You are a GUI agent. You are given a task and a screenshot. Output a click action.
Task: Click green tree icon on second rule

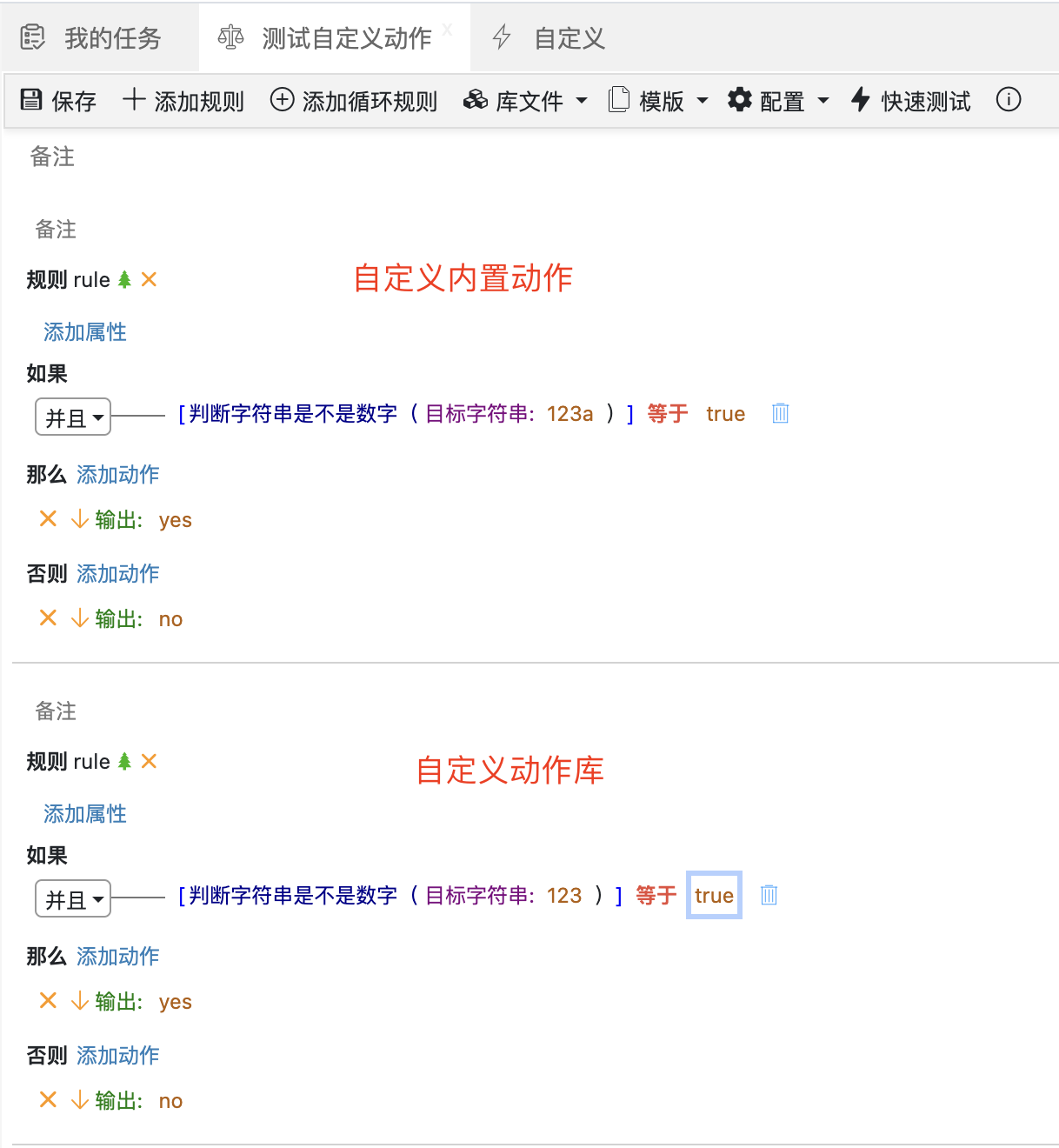[x=124, y=762]
